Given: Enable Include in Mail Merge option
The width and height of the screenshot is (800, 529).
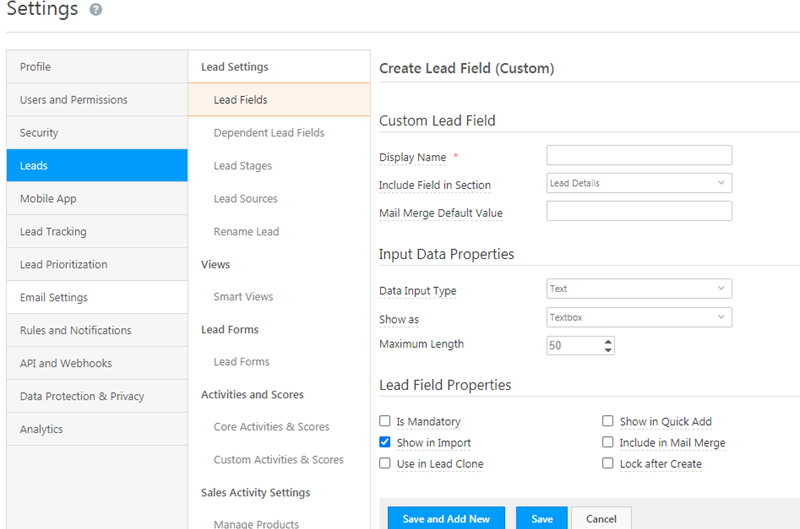Looking at the screenshot, I should click(x=607, y=442).
